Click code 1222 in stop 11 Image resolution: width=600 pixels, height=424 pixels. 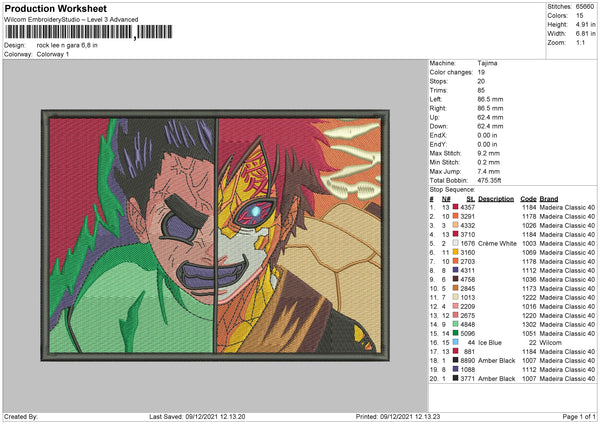coord(529,297)
